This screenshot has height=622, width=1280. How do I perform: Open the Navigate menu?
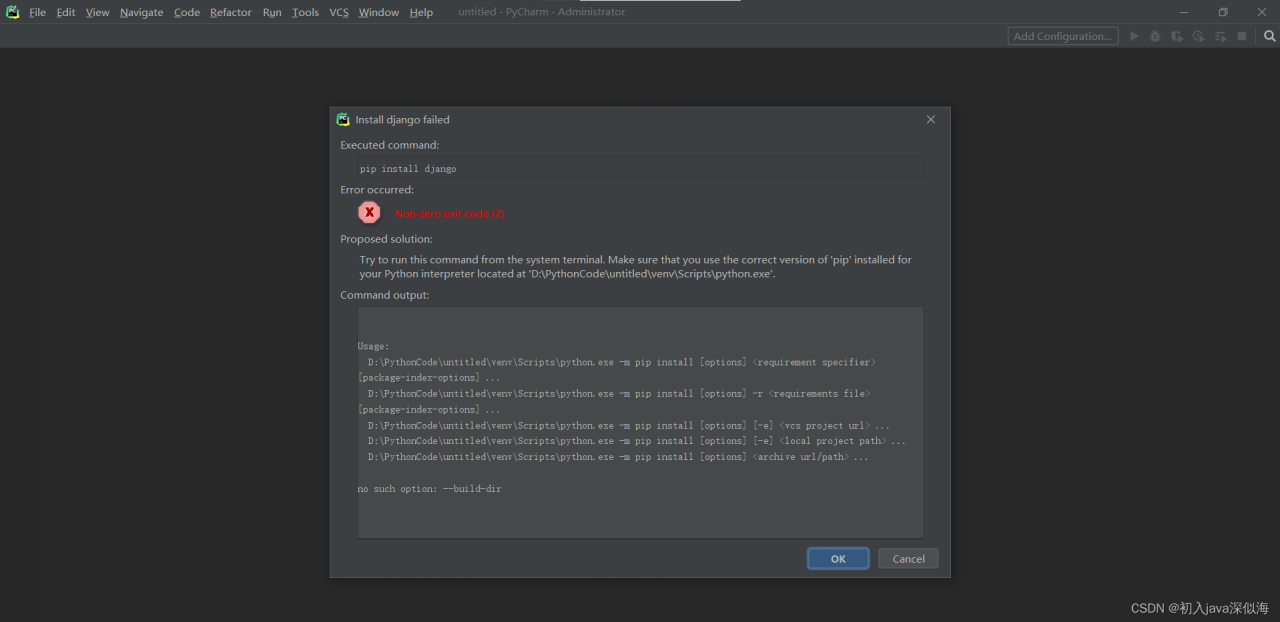pyautogui.click(x=141, y=12)
